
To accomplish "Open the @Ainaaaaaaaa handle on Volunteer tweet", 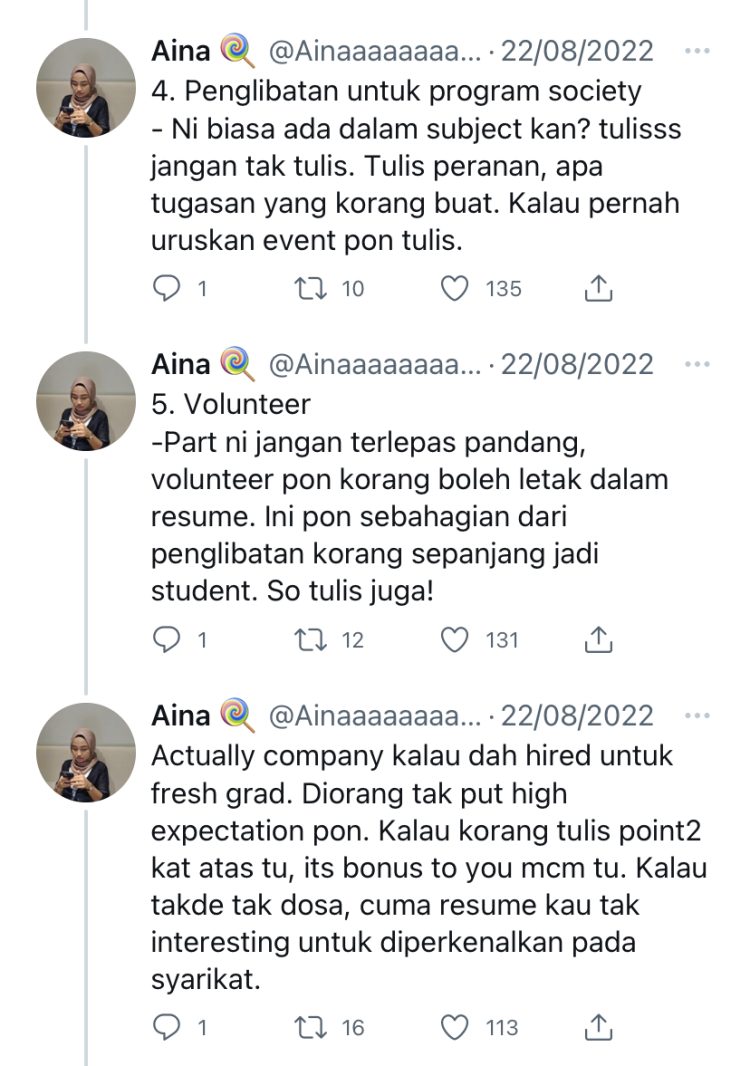I will (376, 365).
